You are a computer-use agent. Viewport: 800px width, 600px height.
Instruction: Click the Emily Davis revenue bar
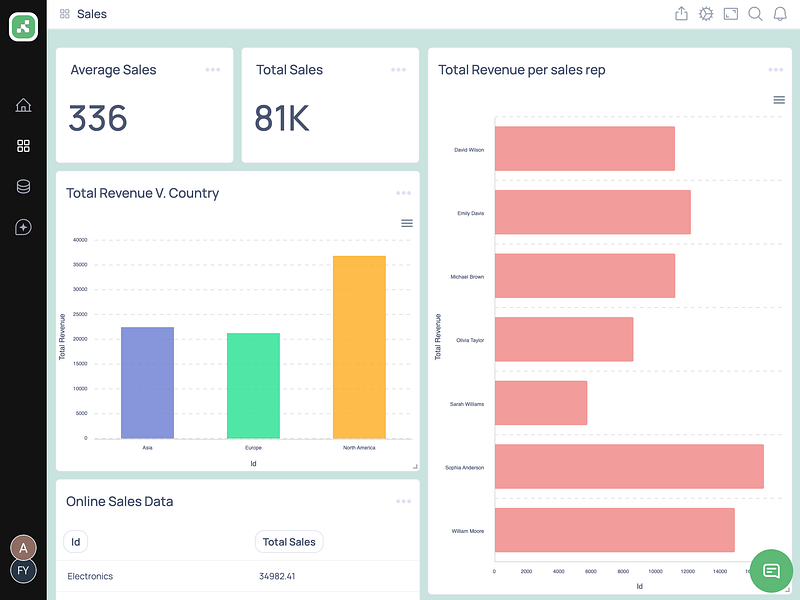coord(593,212)
